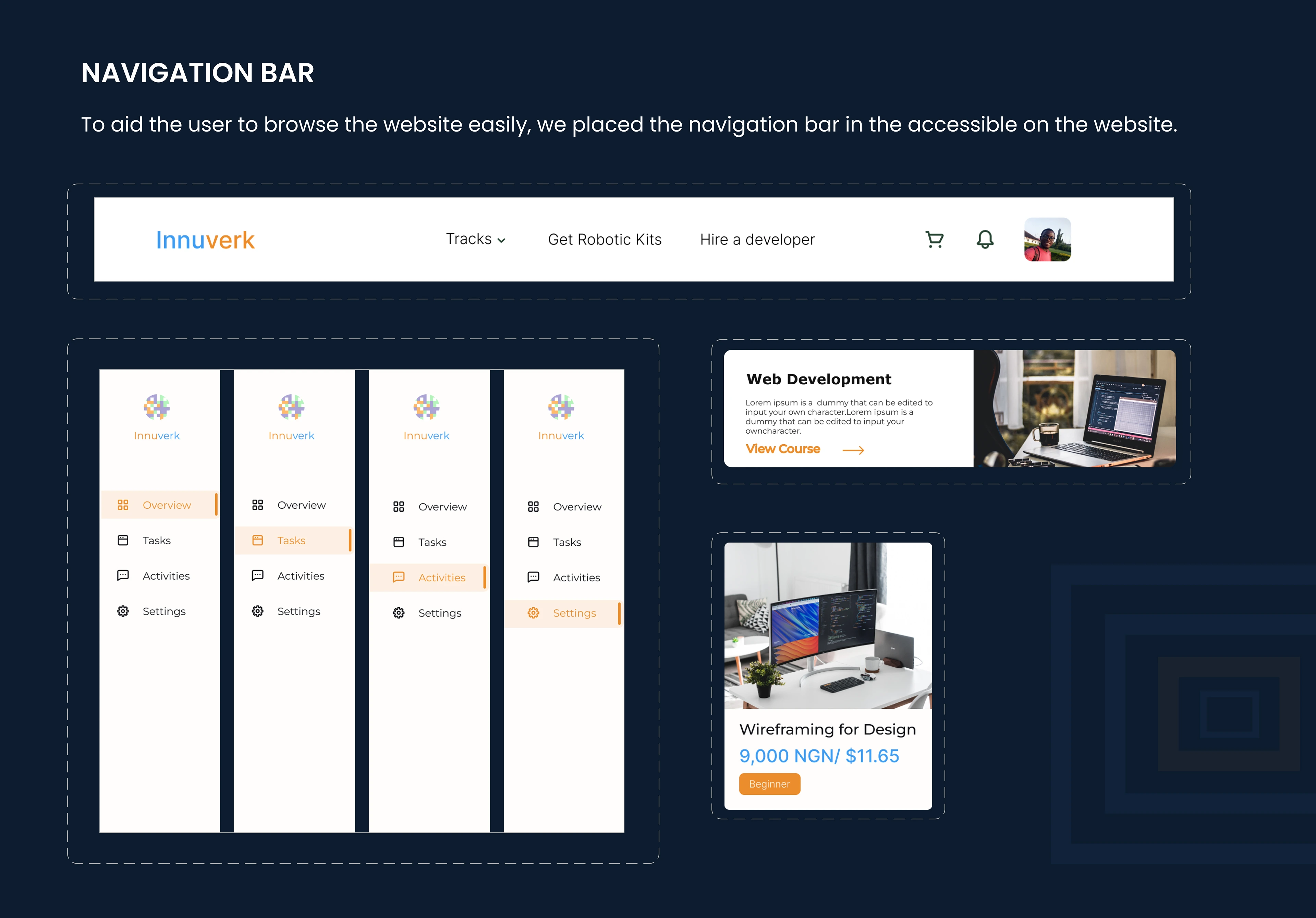
Task: Click Settings gear icon in first sidebar
Action: click(x=123, y=611)
